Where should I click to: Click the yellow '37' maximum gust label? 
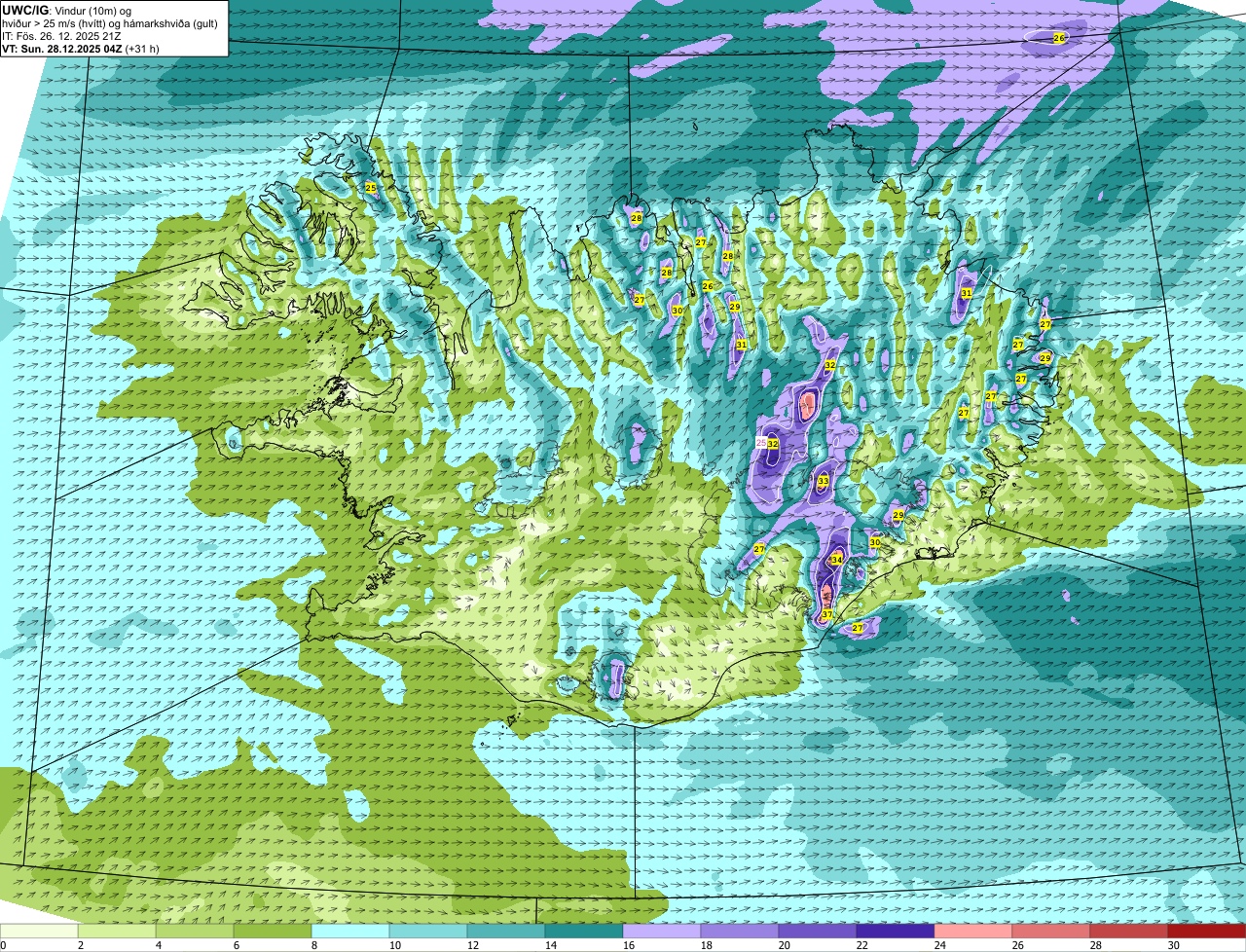(x=826, y=614)
